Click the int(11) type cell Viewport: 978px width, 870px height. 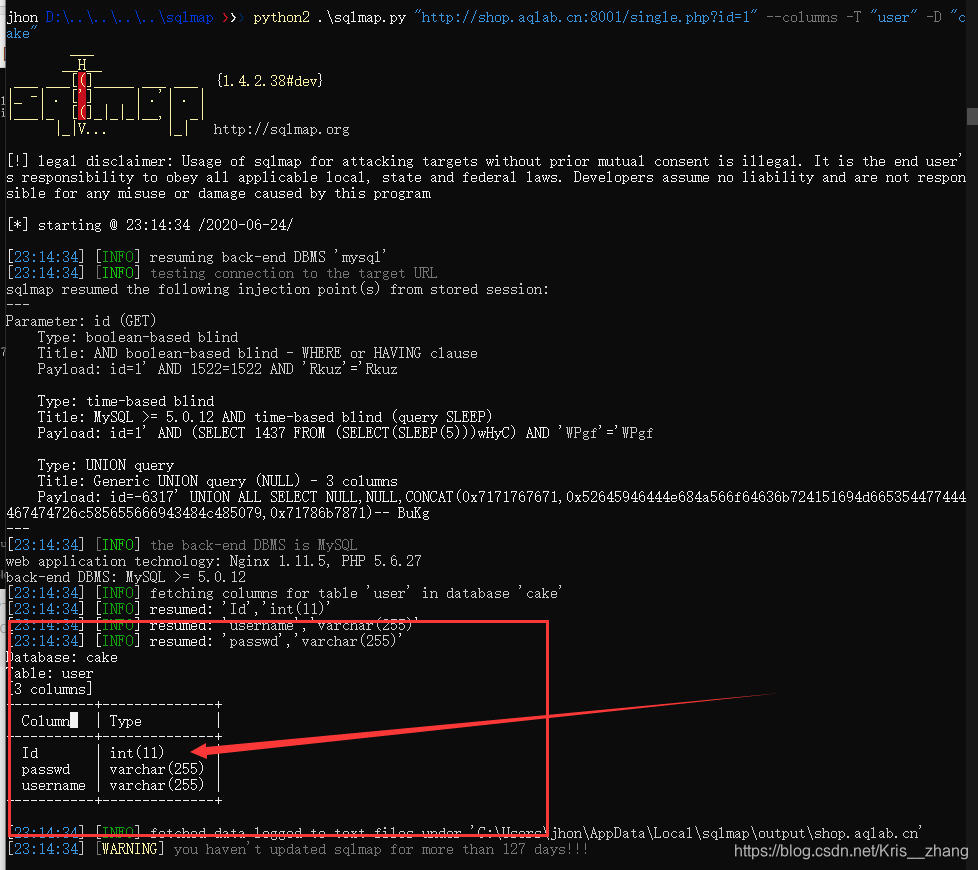tap(137, 753)
